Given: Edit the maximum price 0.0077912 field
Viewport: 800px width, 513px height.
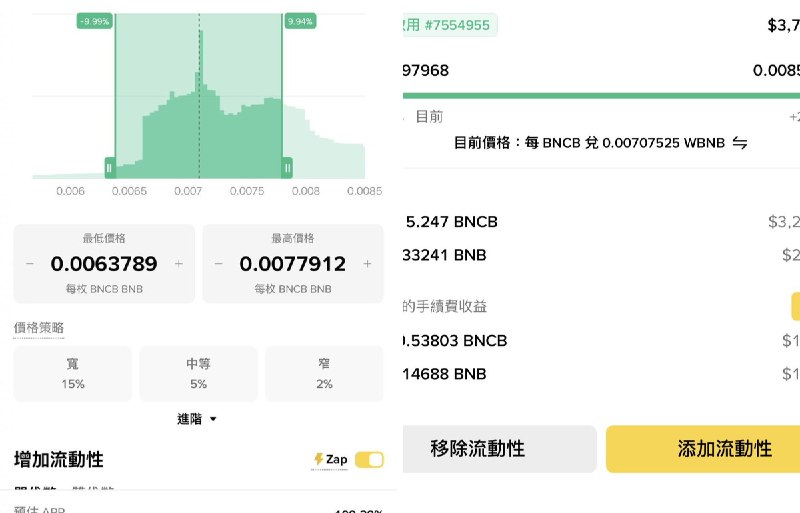Looking at the screenshot, I should pos(293,264).
